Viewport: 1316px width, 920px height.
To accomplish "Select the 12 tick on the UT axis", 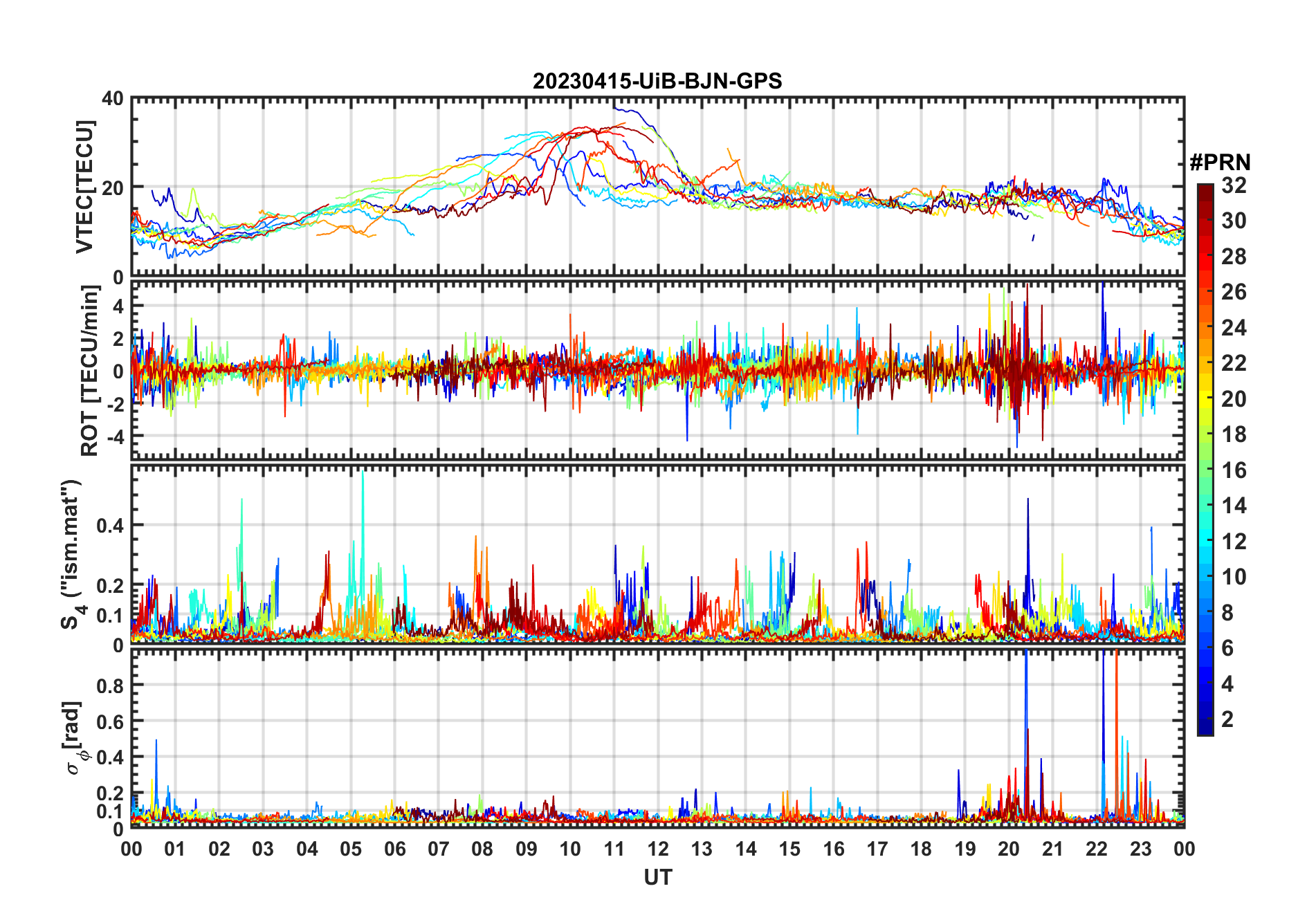I will point(658,849).
